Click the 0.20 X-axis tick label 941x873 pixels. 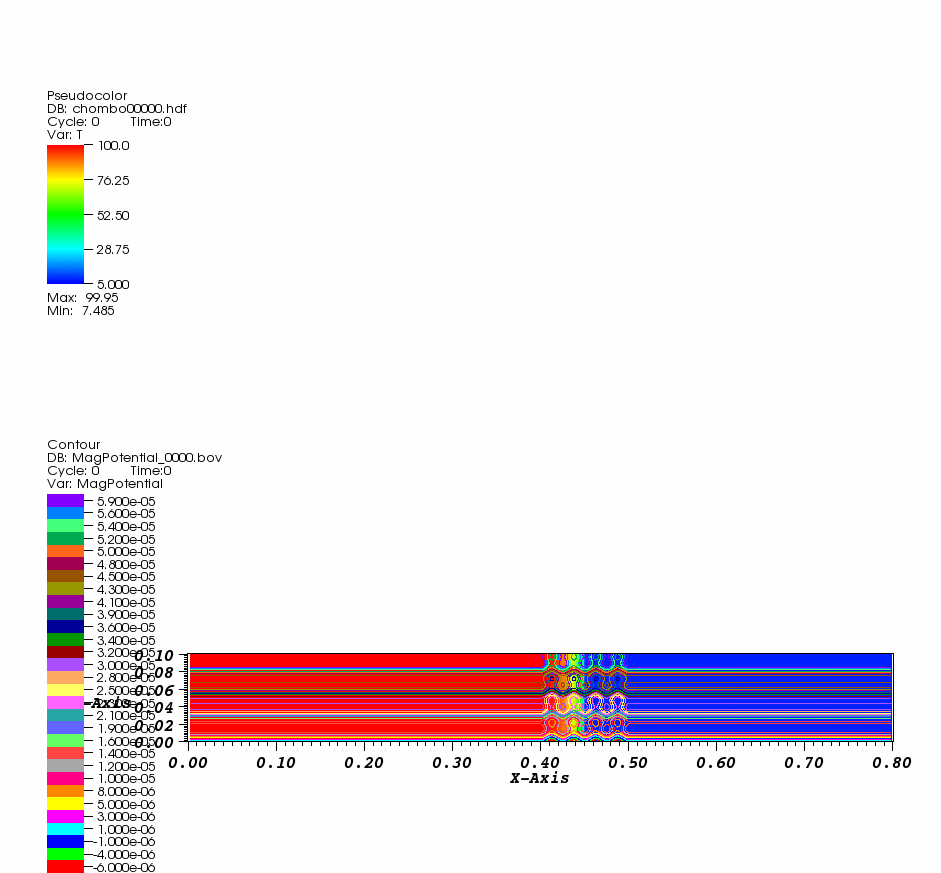364,763
